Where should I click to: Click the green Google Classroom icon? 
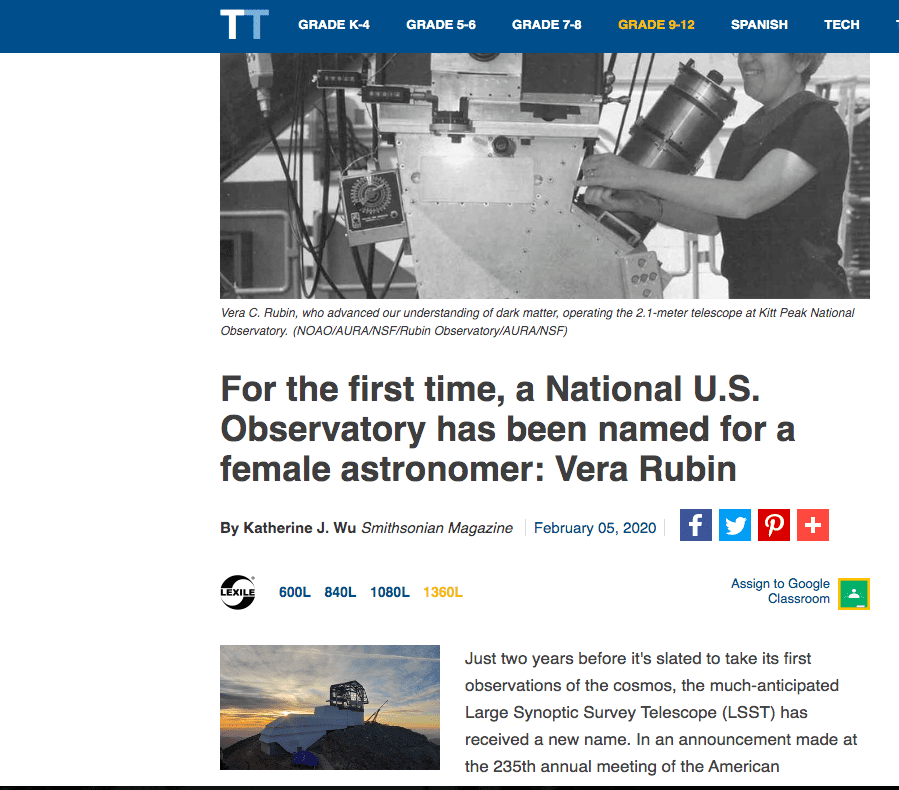pos(854,593)
